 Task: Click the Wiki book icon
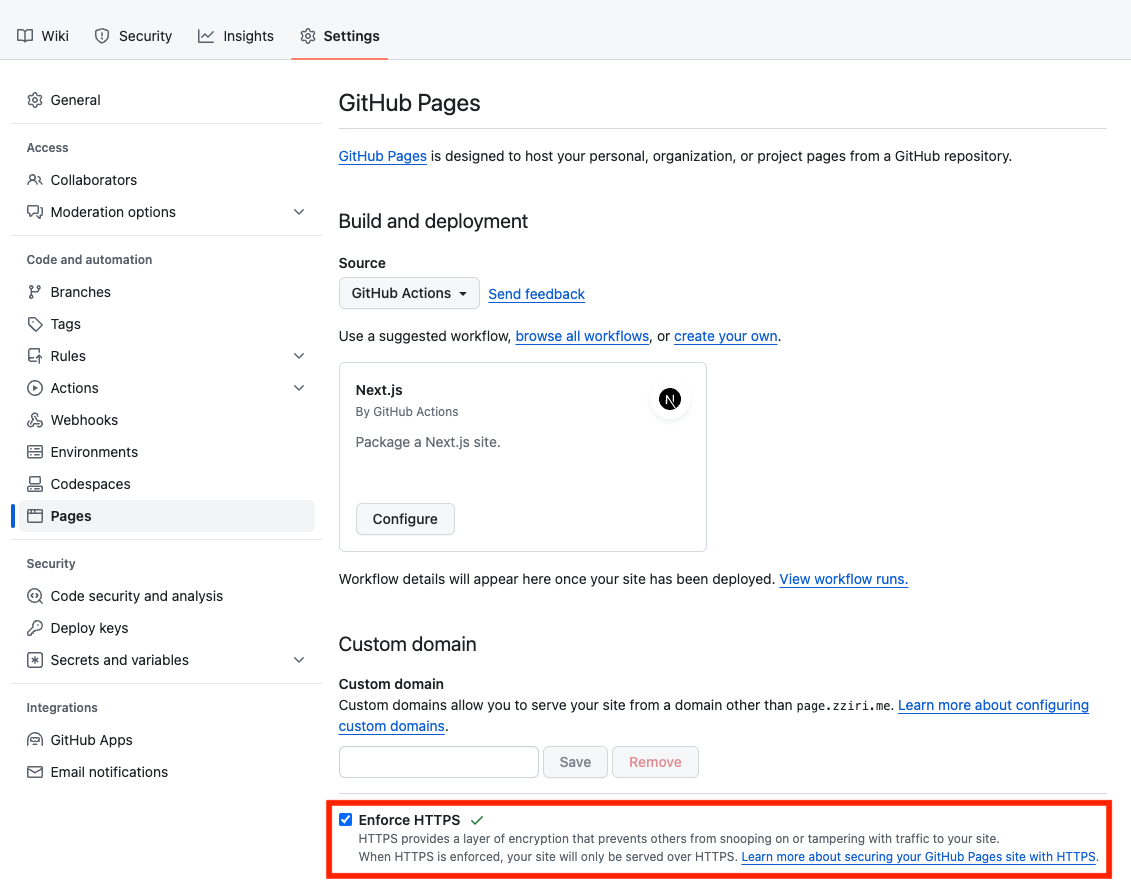pos(25,36)
